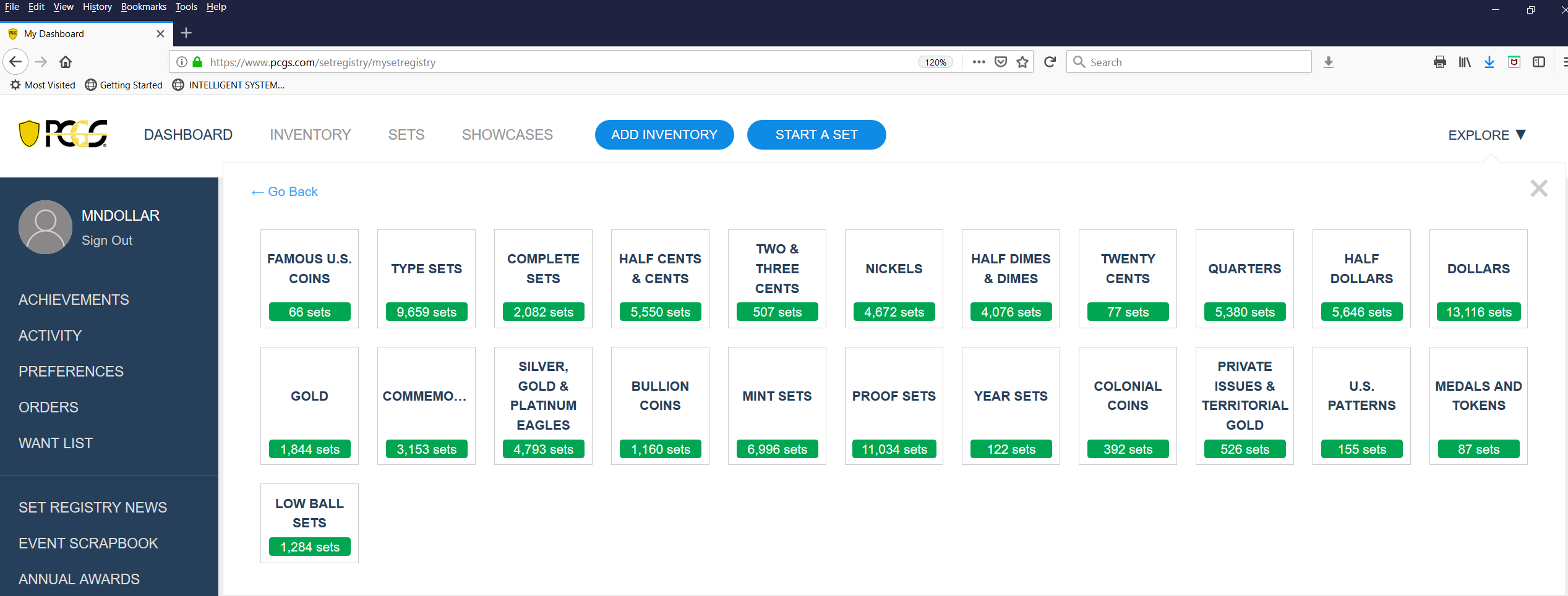1568x596 pixels.
Task: Open the Most Visited bookmark folder
Action: click(x=43, y=85)
